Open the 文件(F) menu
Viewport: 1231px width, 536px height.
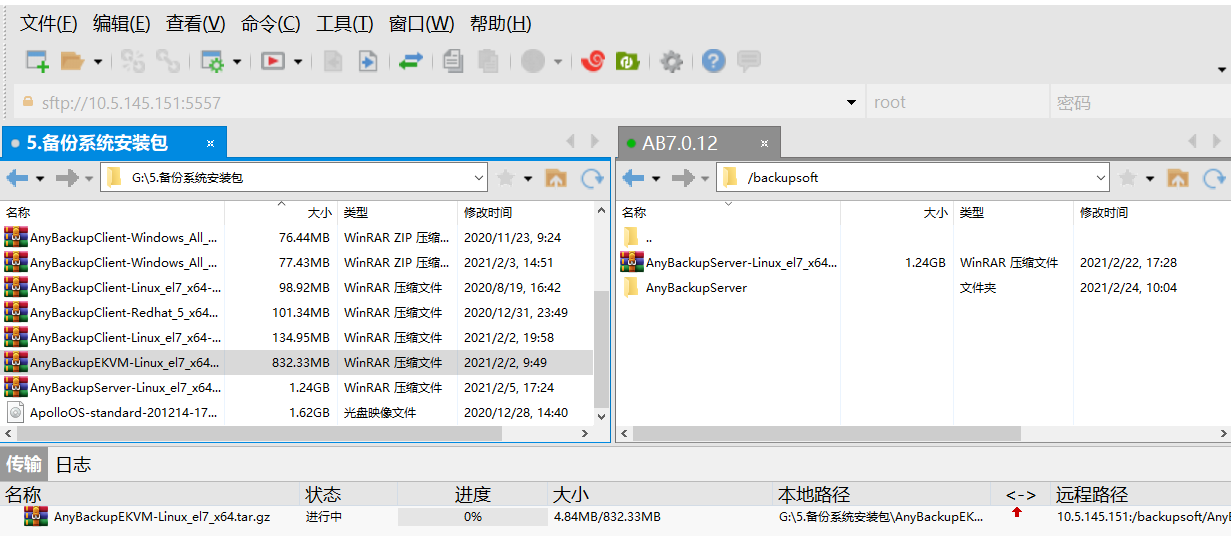[49, 24]
